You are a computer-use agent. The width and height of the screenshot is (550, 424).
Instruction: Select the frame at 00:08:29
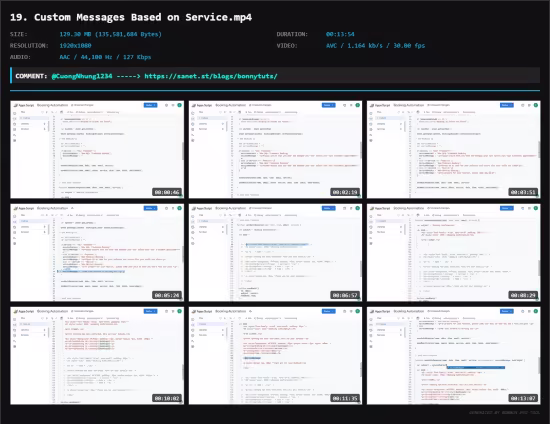point(454,253)
